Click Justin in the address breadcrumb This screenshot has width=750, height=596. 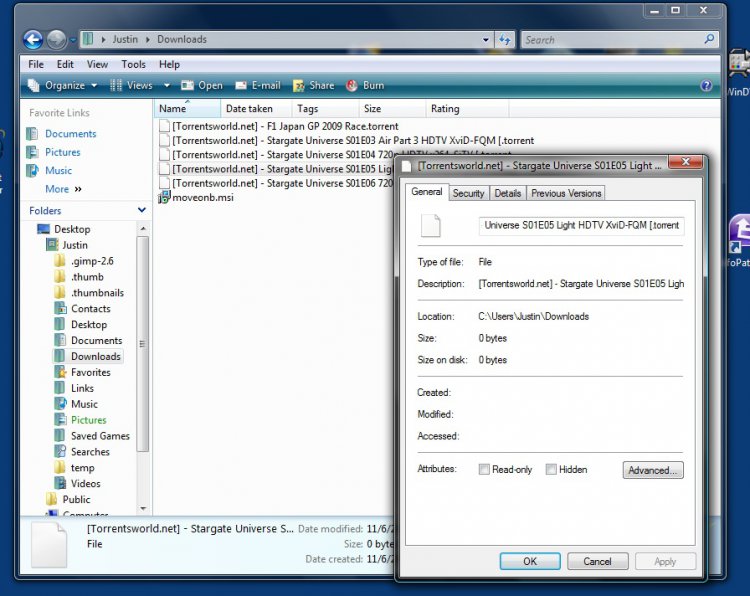point(125,39)
